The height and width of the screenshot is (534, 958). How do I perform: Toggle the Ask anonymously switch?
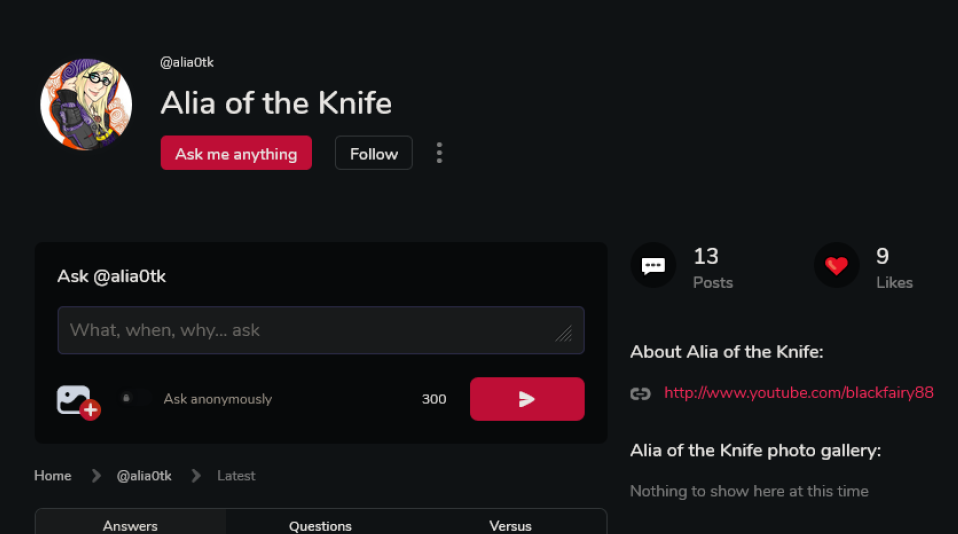[134, 398]
